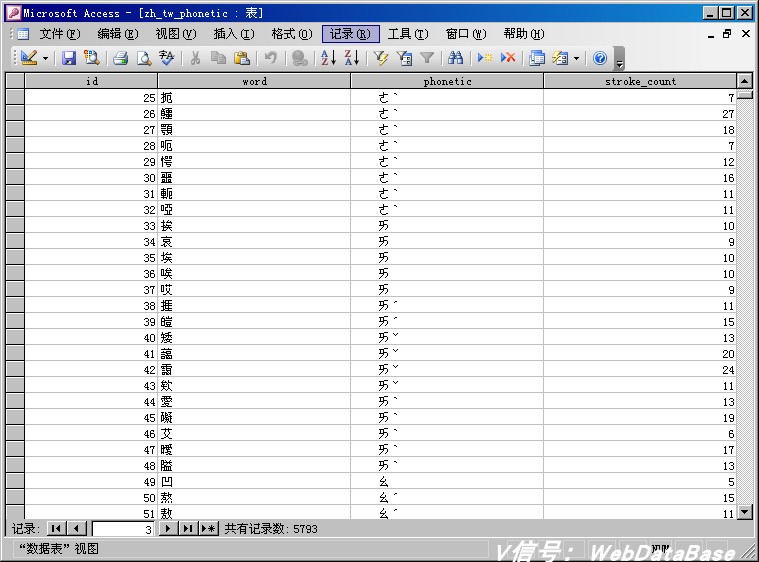The height and width of the screenshot is (562, 759).
Task: Open Find with binoculars icon
Action: (455, 58)
